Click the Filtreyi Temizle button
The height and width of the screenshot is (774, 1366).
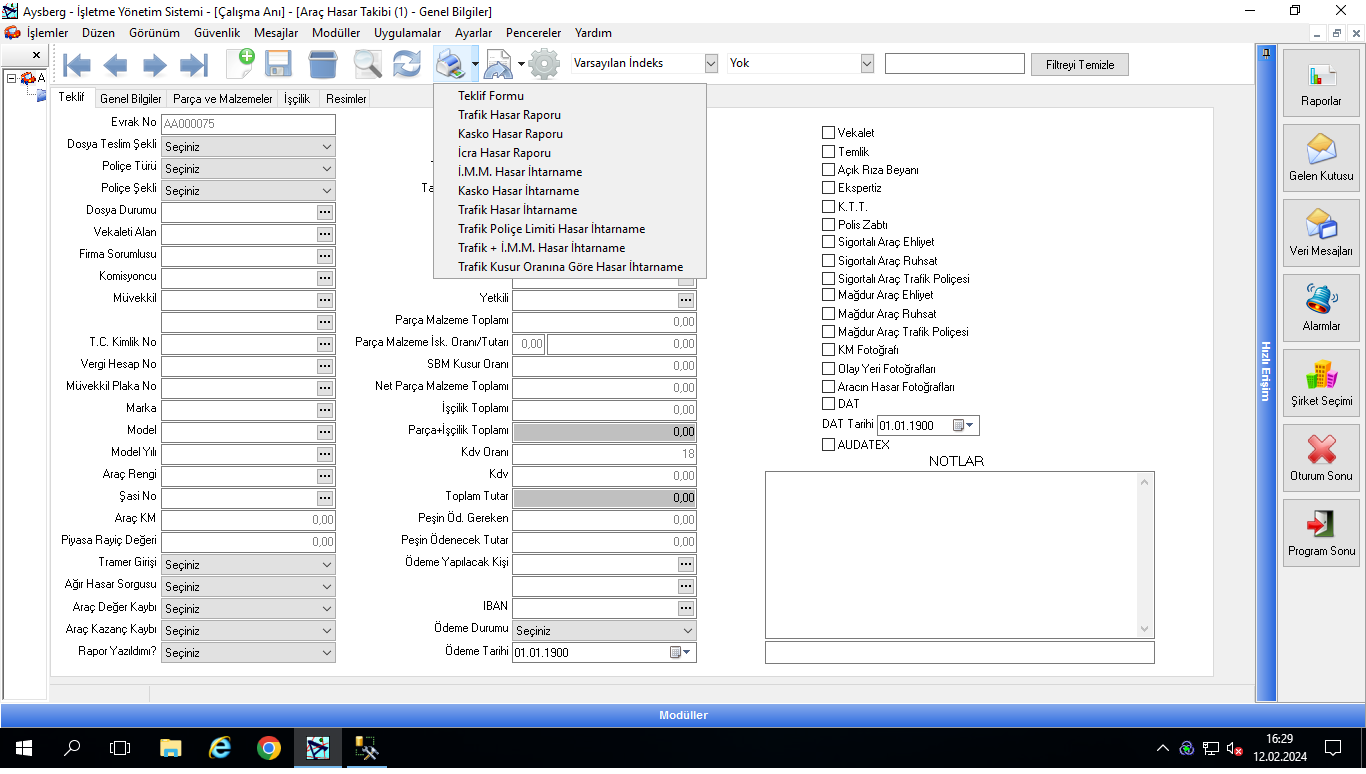[x=1079, y=64]
